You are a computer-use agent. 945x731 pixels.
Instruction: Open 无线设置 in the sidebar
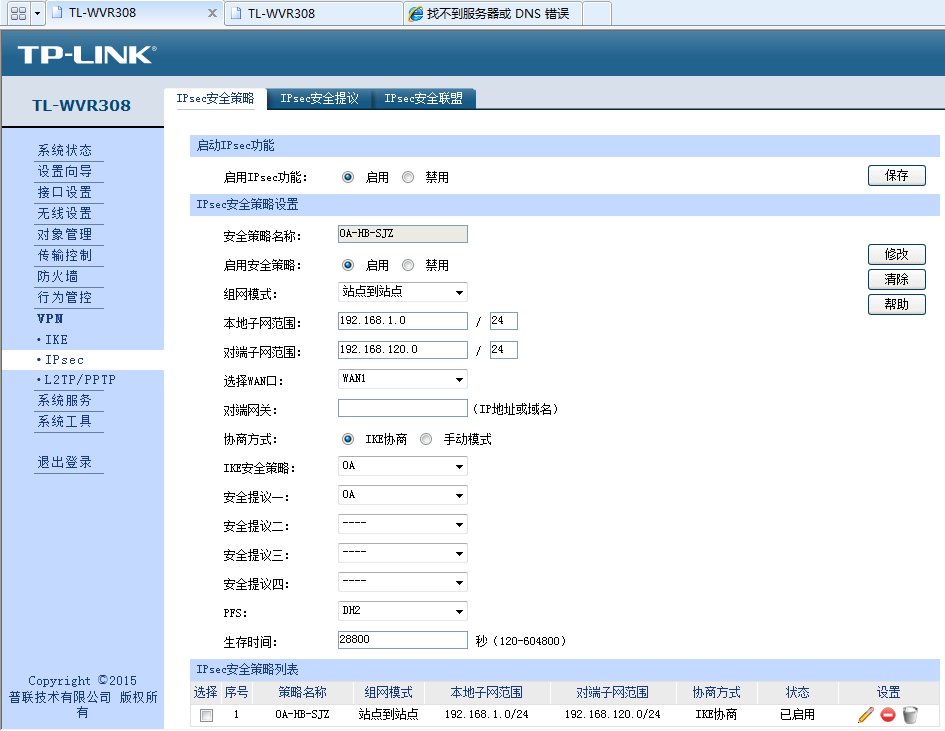pyautogui.click(x=64, y=213)
